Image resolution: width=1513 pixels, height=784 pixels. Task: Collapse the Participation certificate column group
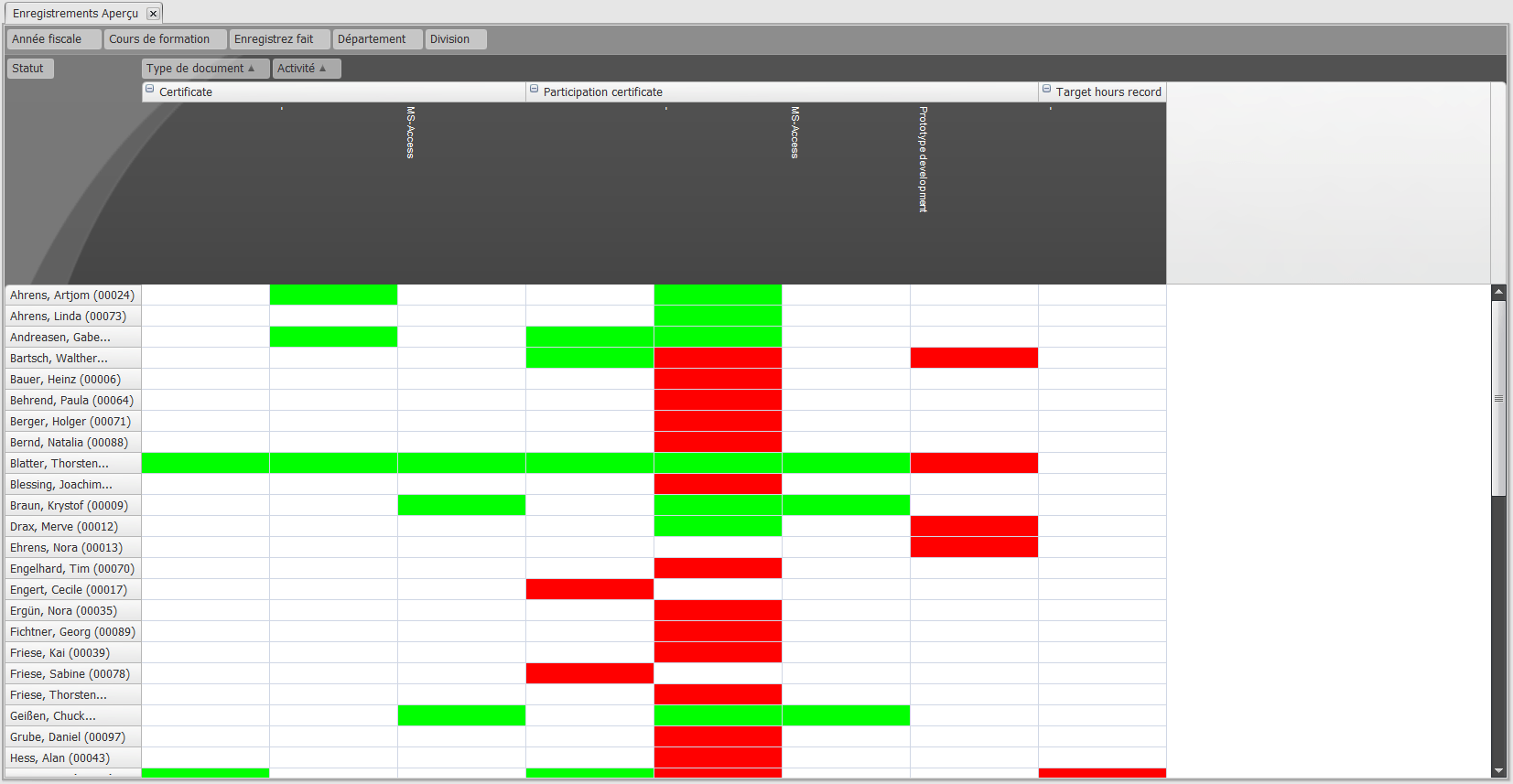tap(535, 90)
